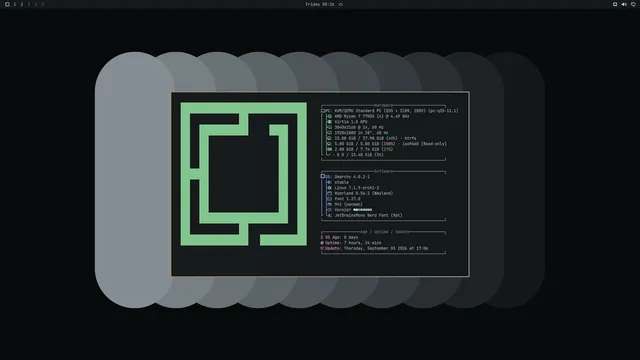Click the 'Software' section heading

click(383, 171)
